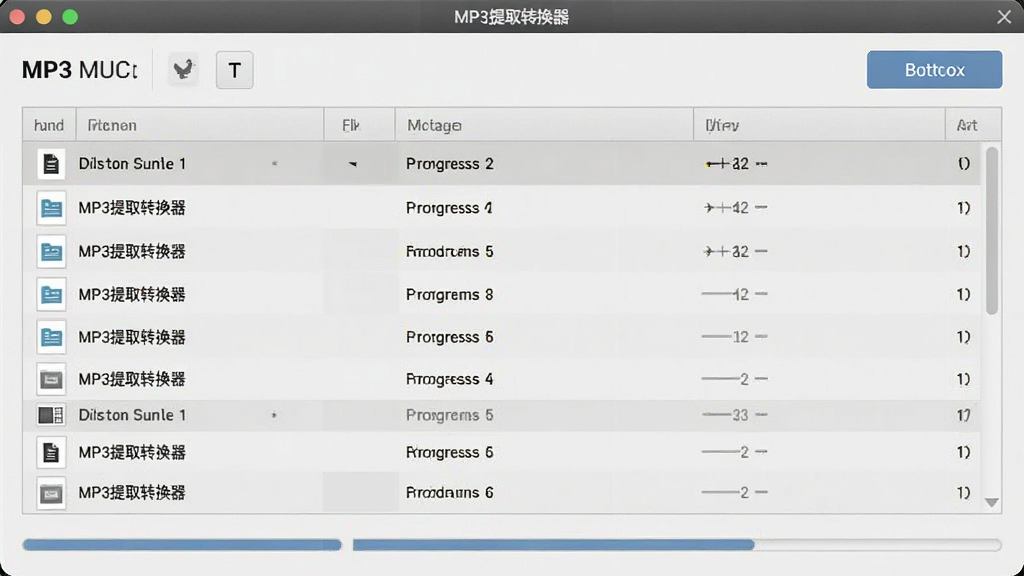Click the Art value in the Progresss 2 row
The height and width of the screenshot is (576, 1024).
[964, 163]
